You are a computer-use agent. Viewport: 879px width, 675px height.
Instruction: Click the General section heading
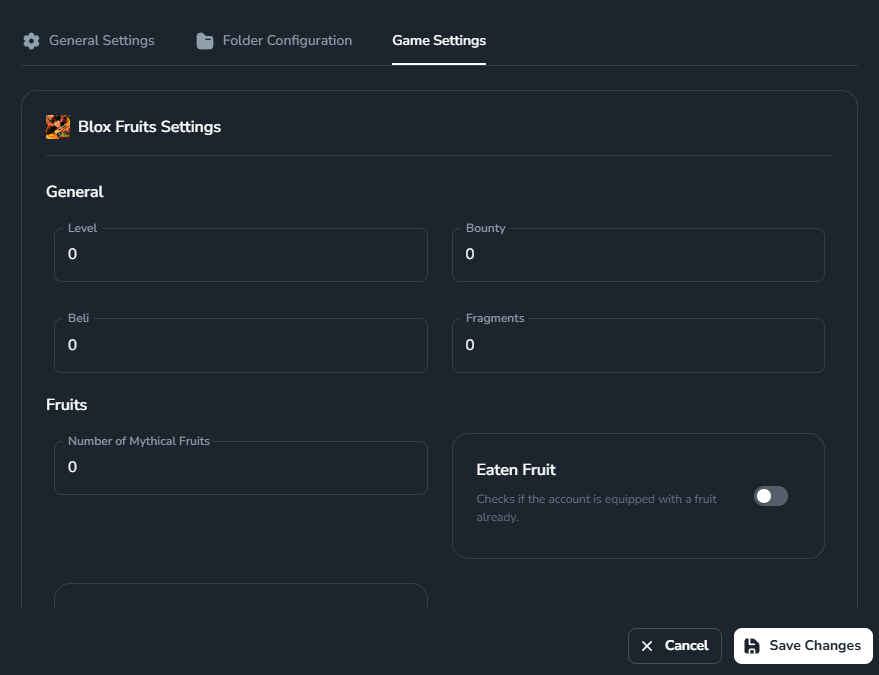pos(74,191)
